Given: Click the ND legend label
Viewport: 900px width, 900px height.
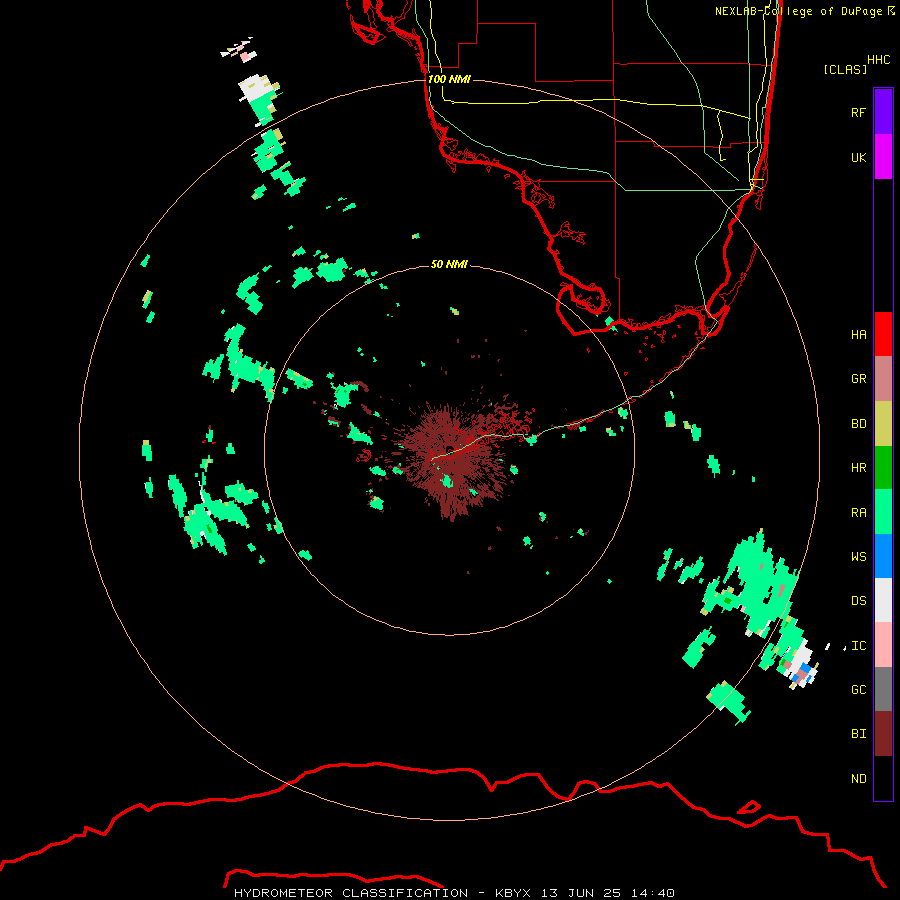Looking at the screenshot, I should (x=858, y=779).
